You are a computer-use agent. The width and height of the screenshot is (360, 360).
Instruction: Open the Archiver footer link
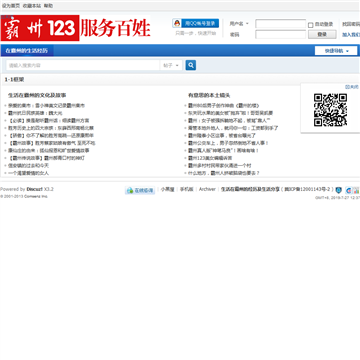pyautogui.click(x=207, y=189)
